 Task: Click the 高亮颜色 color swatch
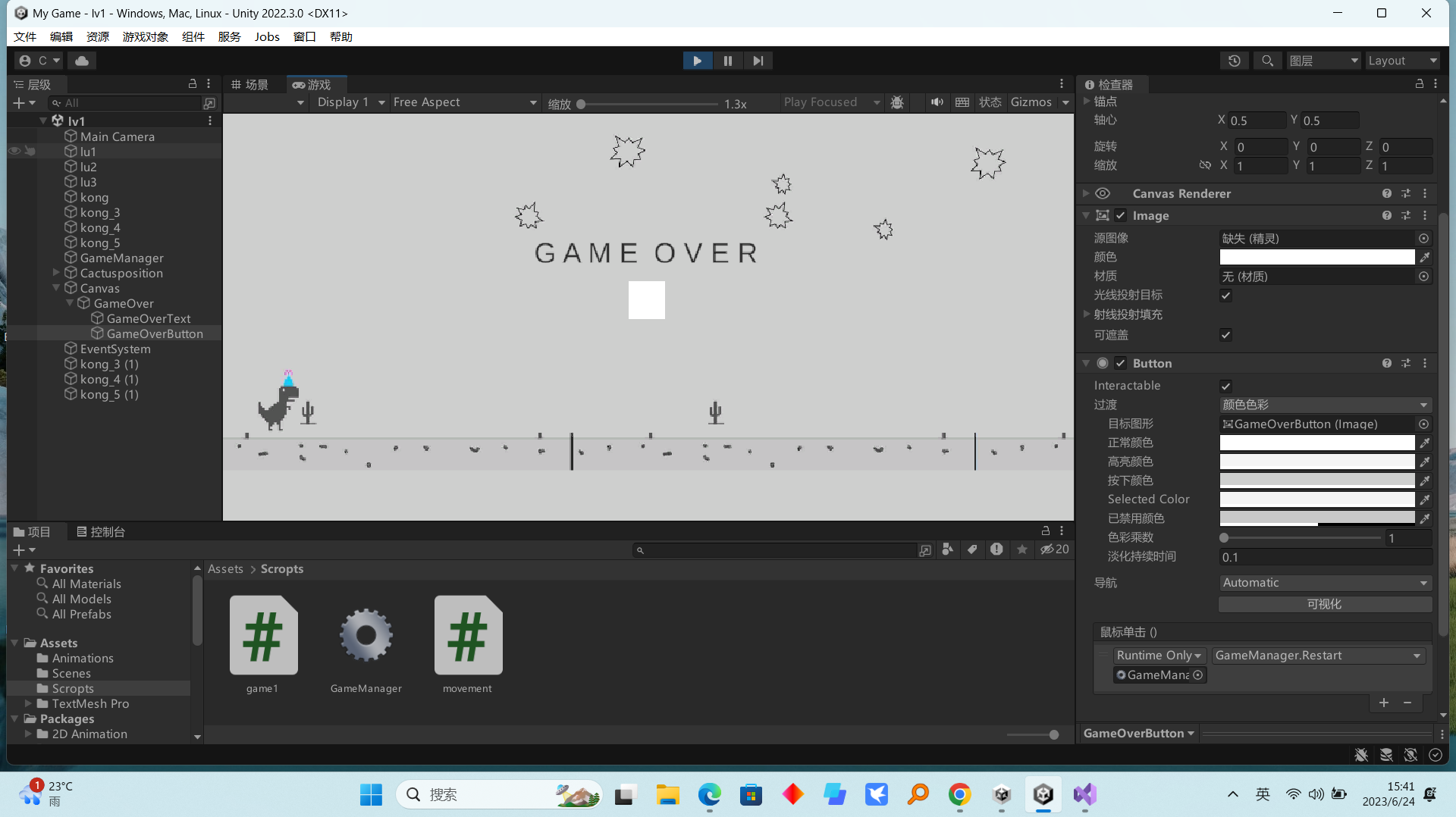tap(1317, 462)
